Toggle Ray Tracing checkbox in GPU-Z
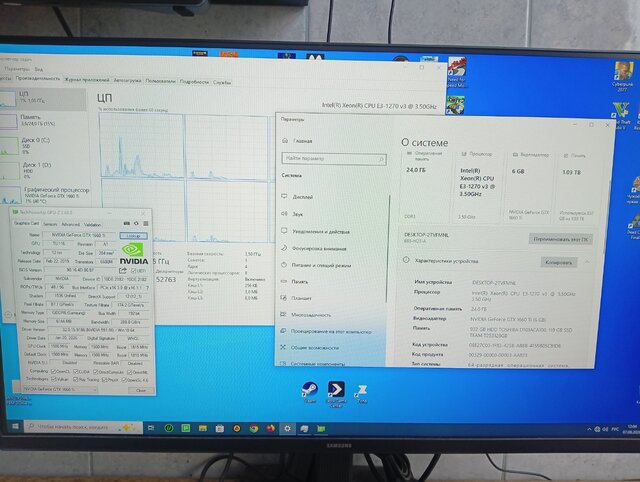 (x=76, y=380)
